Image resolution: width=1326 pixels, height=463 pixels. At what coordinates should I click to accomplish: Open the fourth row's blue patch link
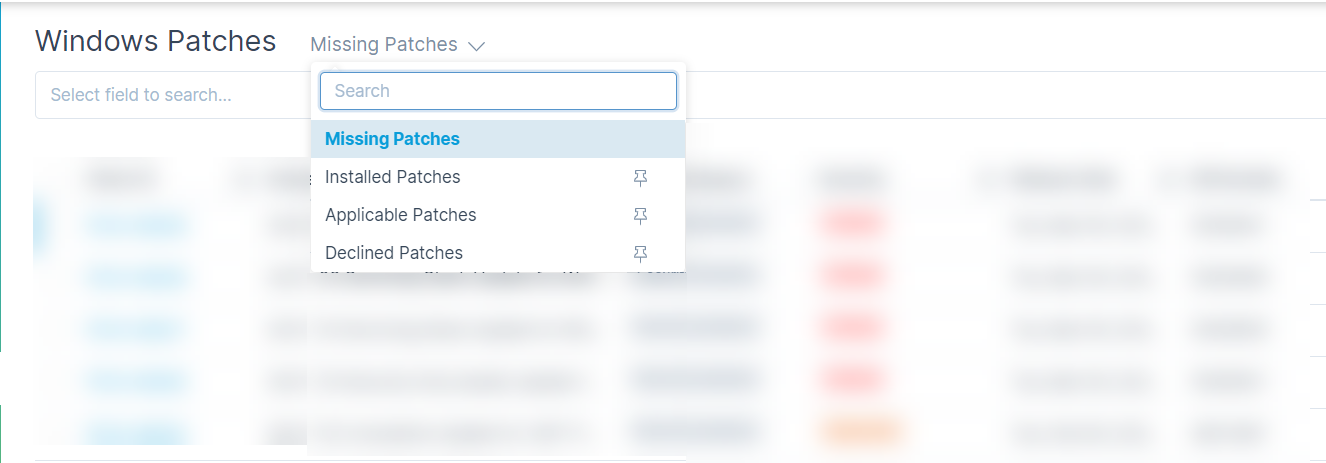[135, 380]
